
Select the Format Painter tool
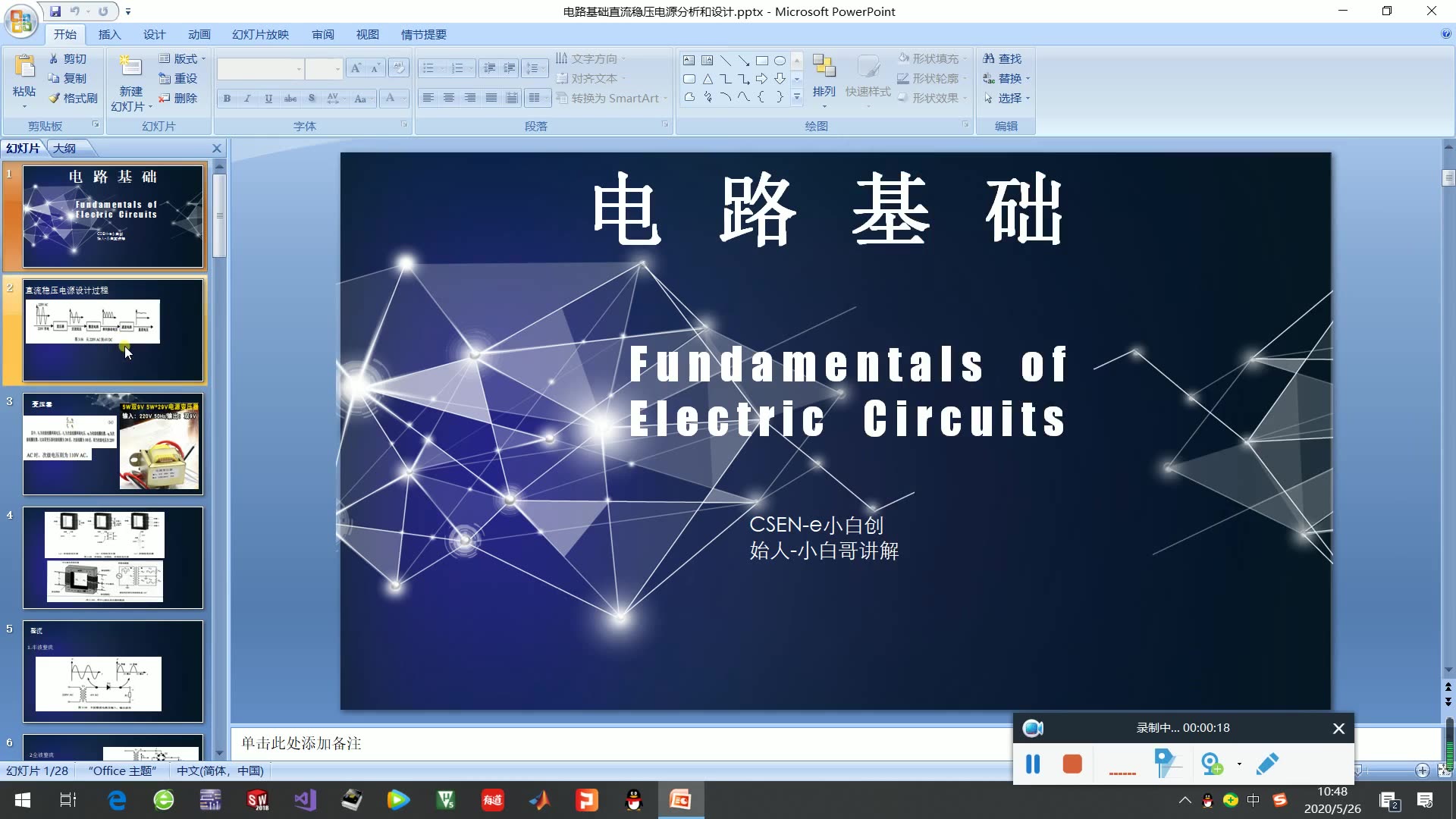(71, 98)
